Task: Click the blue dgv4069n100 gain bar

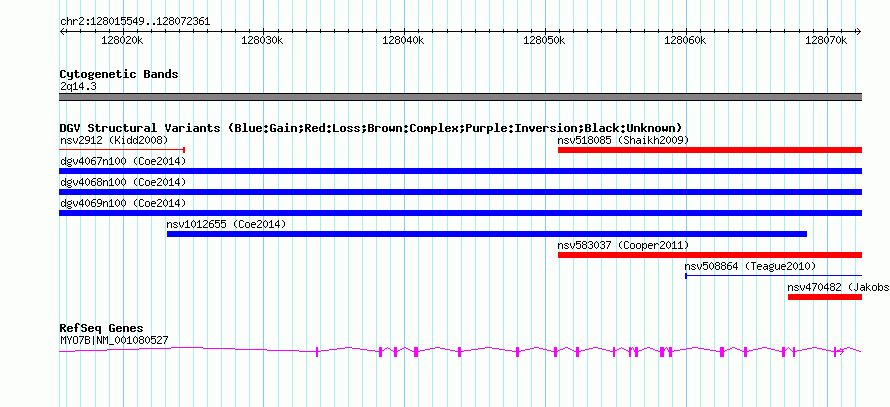Action: 461,213
